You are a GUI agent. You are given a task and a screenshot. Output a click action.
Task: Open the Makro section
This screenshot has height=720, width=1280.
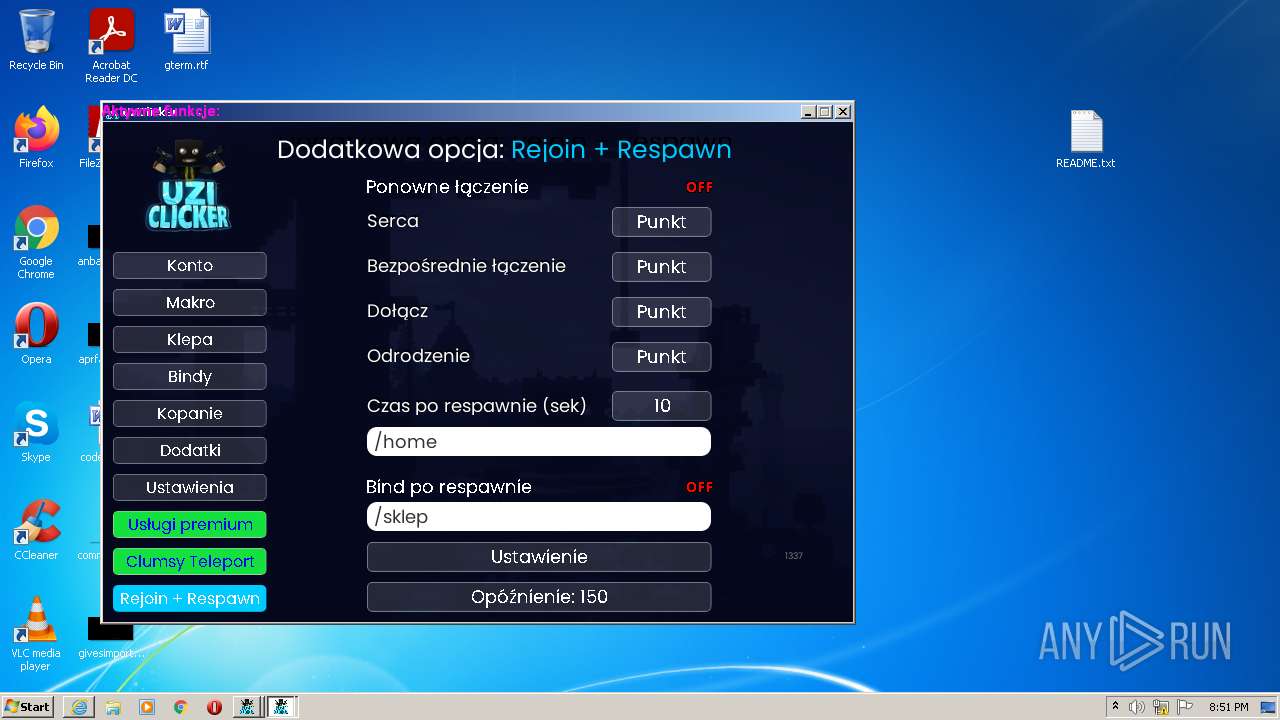click(190, 303)
